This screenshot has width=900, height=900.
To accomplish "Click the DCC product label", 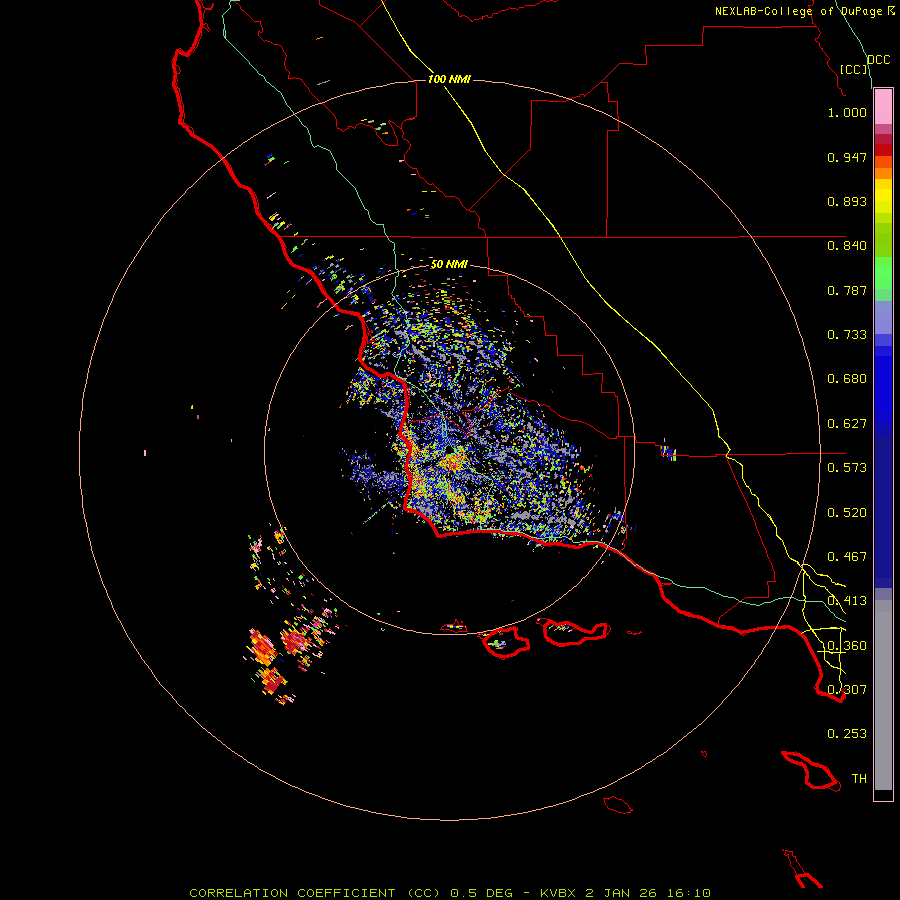I will pos(879,60).
